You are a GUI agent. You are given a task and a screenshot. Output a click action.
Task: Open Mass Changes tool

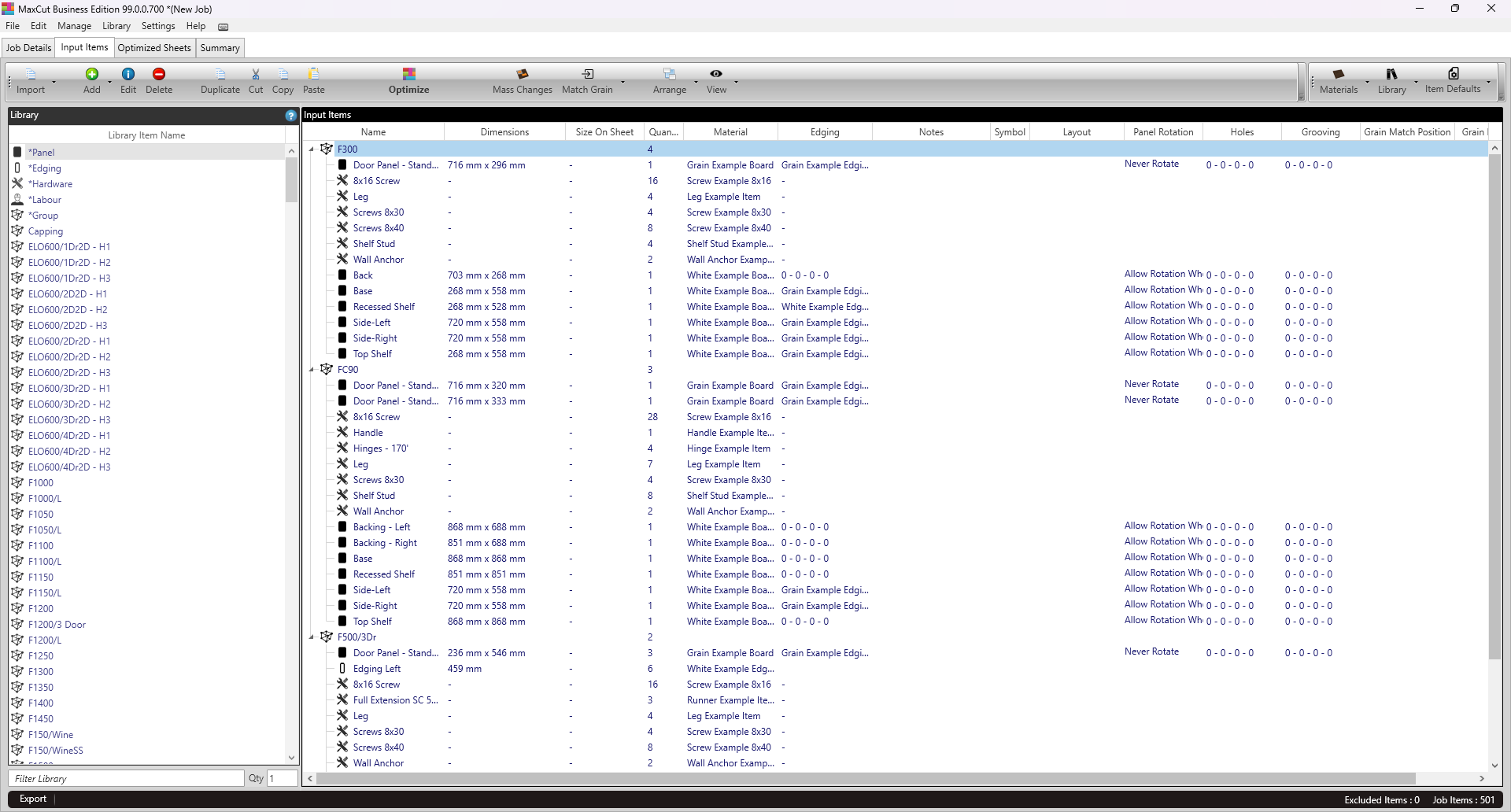pyautogui.click(x=523, y=81)
